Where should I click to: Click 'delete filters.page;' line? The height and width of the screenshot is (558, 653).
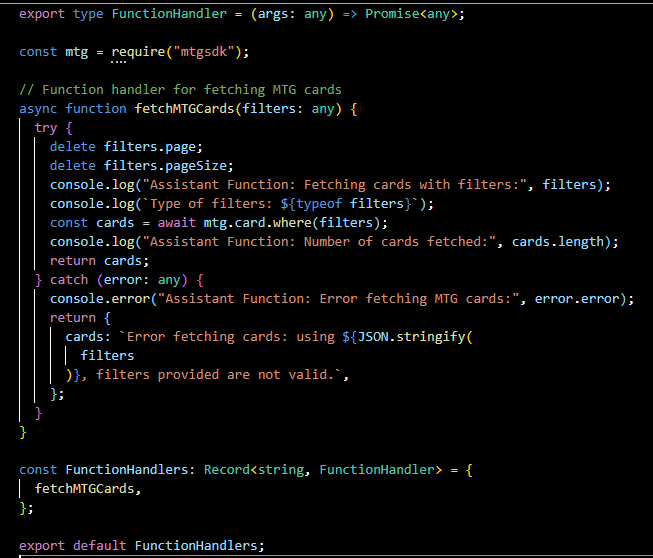point(126,147)
